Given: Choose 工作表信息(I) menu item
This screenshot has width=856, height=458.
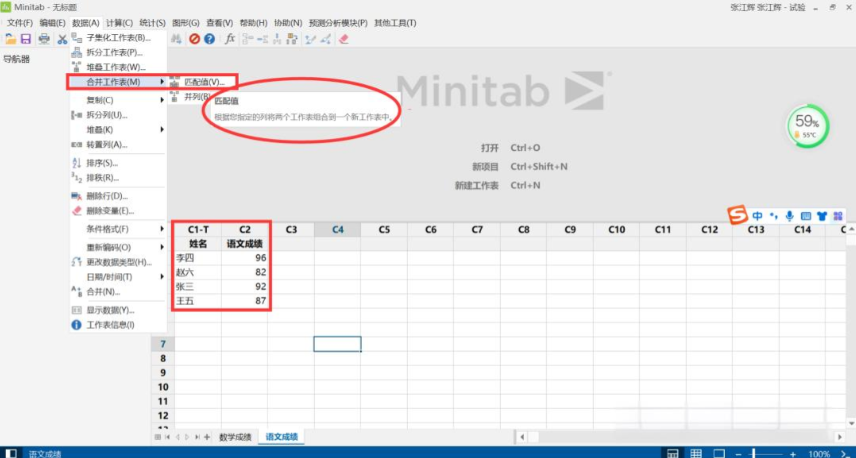Looking at the screenshot, I should (118, 325).
